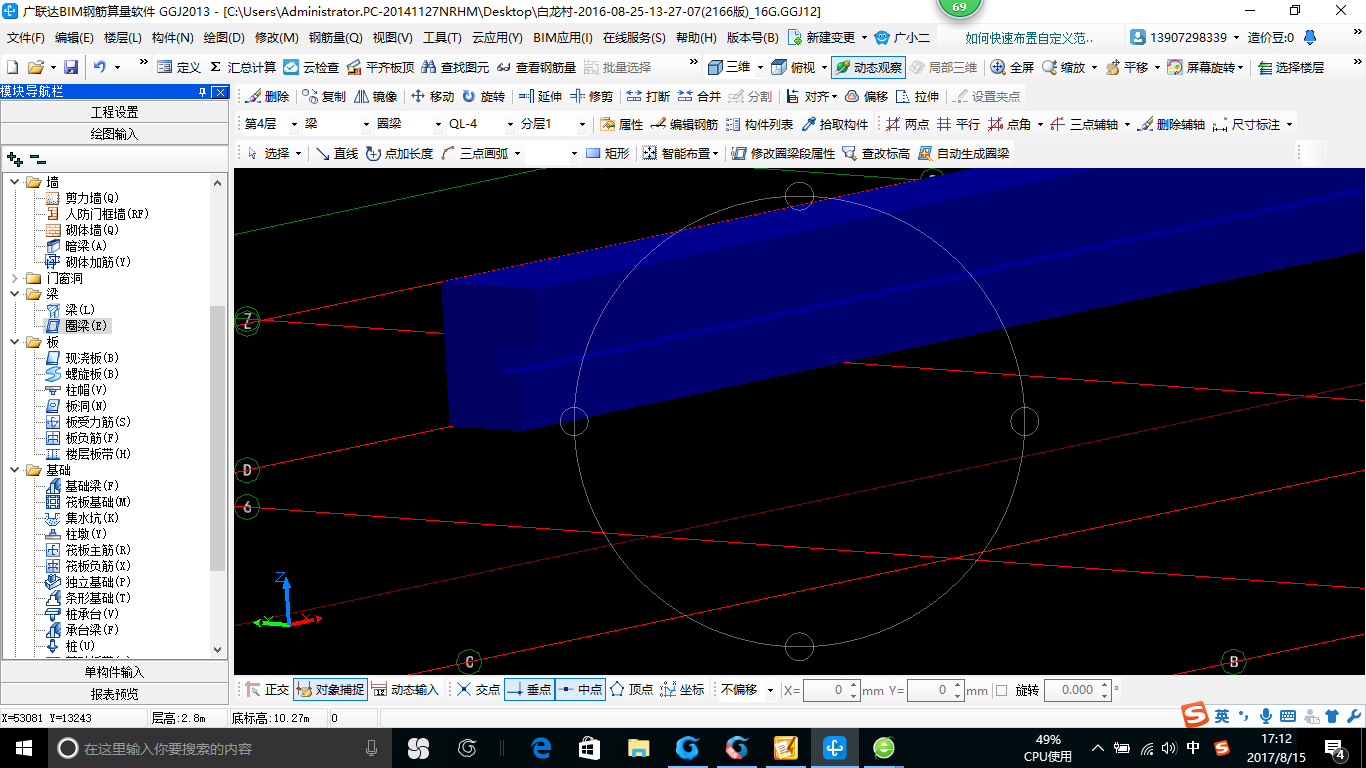This screenshot has width=1366, height=768.
Task: Click the 选择楼层 button
Action: (1291, 67)
